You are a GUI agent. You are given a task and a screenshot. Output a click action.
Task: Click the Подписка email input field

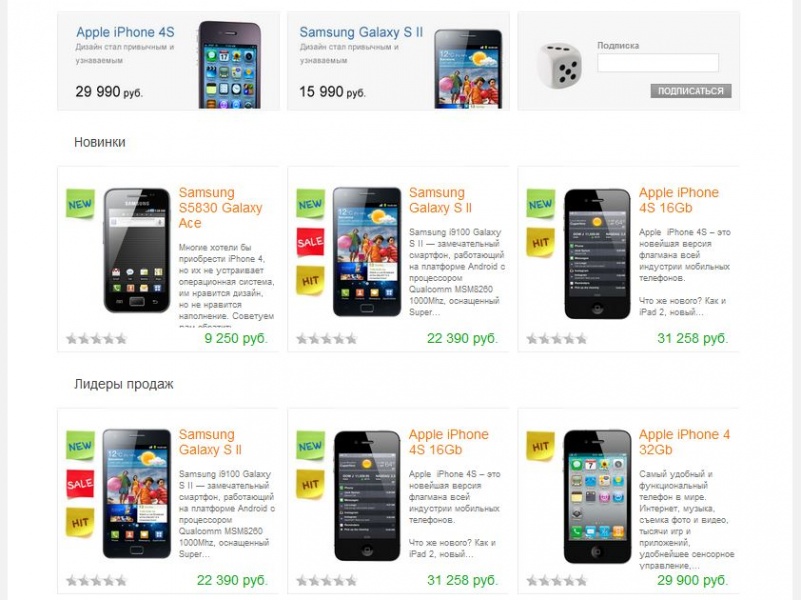click(x=658, y=63)
